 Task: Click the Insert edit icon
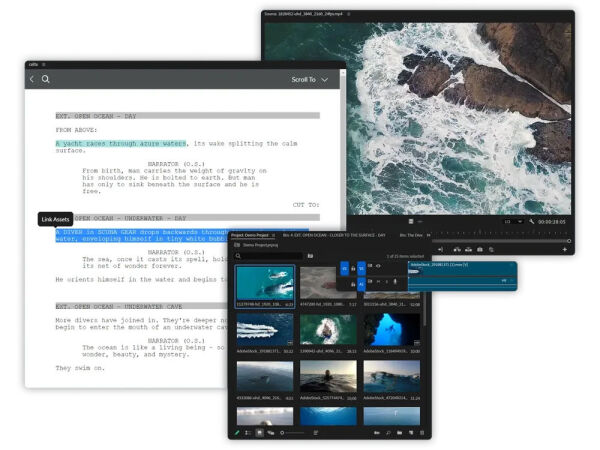point(457,249)
